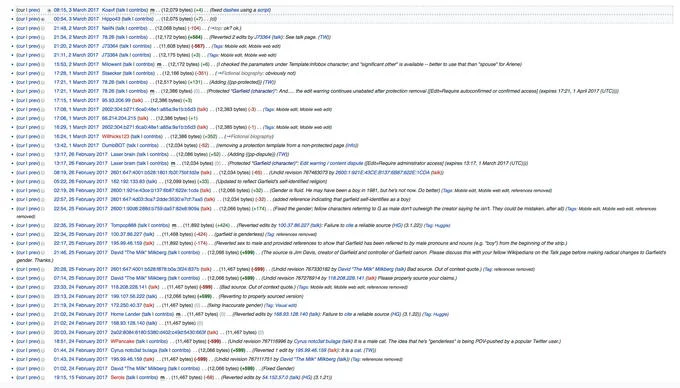Open IP 172.250.40.37 user link

126,305
